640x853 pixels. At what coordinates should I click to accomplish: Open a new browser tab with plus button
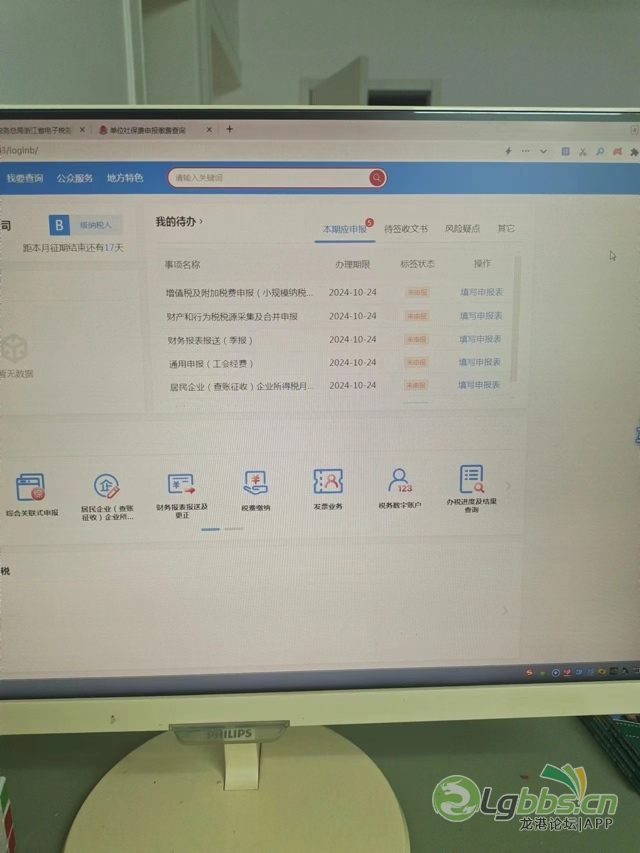click(230, 129)
